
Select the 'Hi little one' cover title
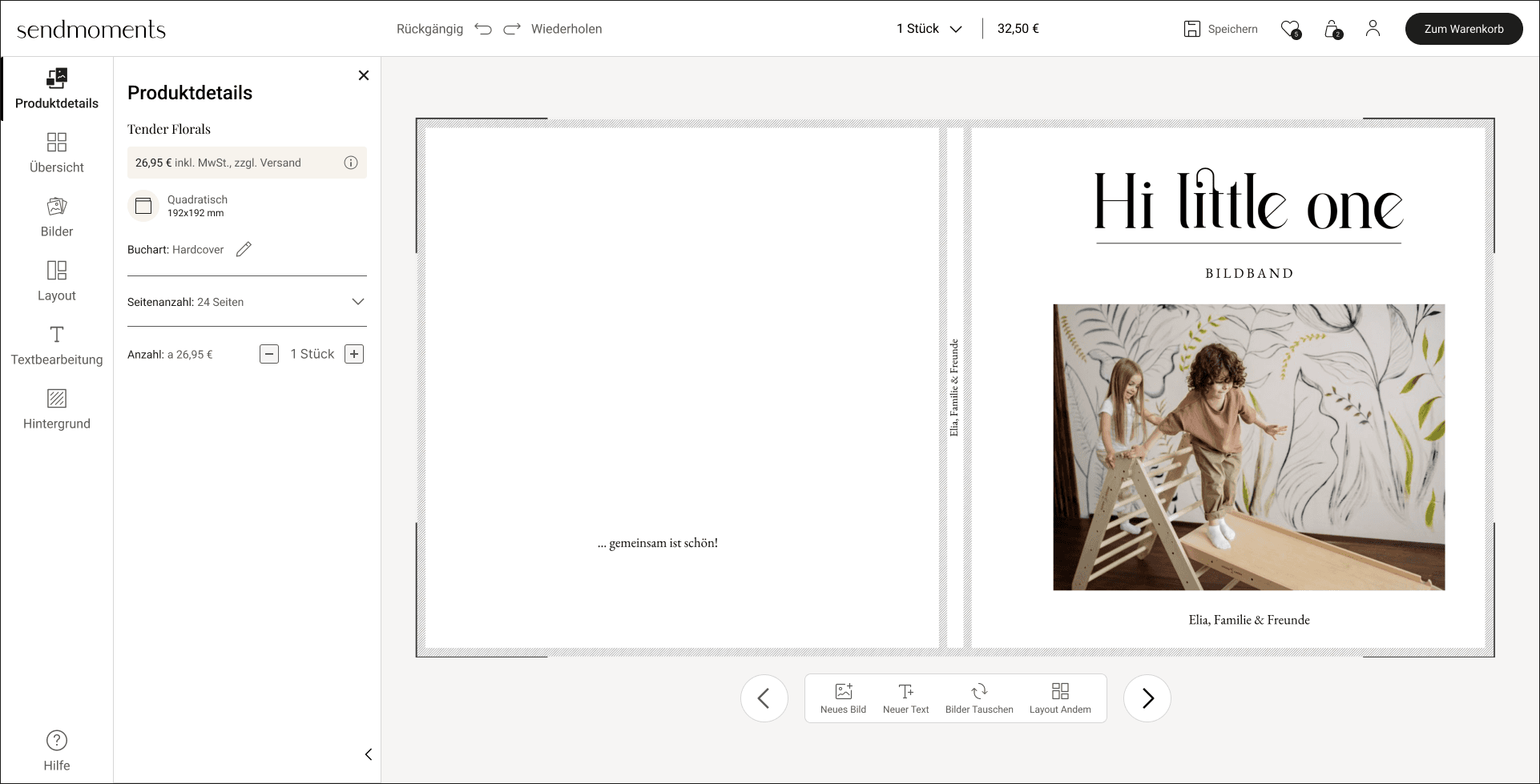[1249, 201]
